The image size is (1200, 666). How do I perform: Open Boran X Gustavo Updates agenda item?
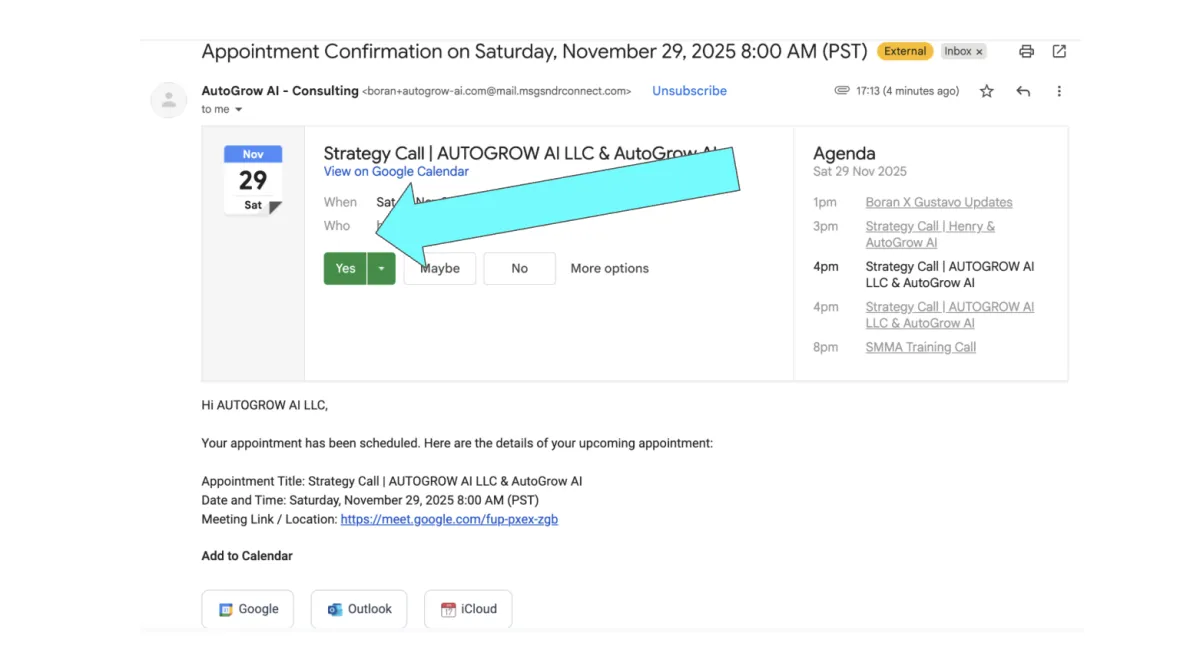tap(939, 202)
